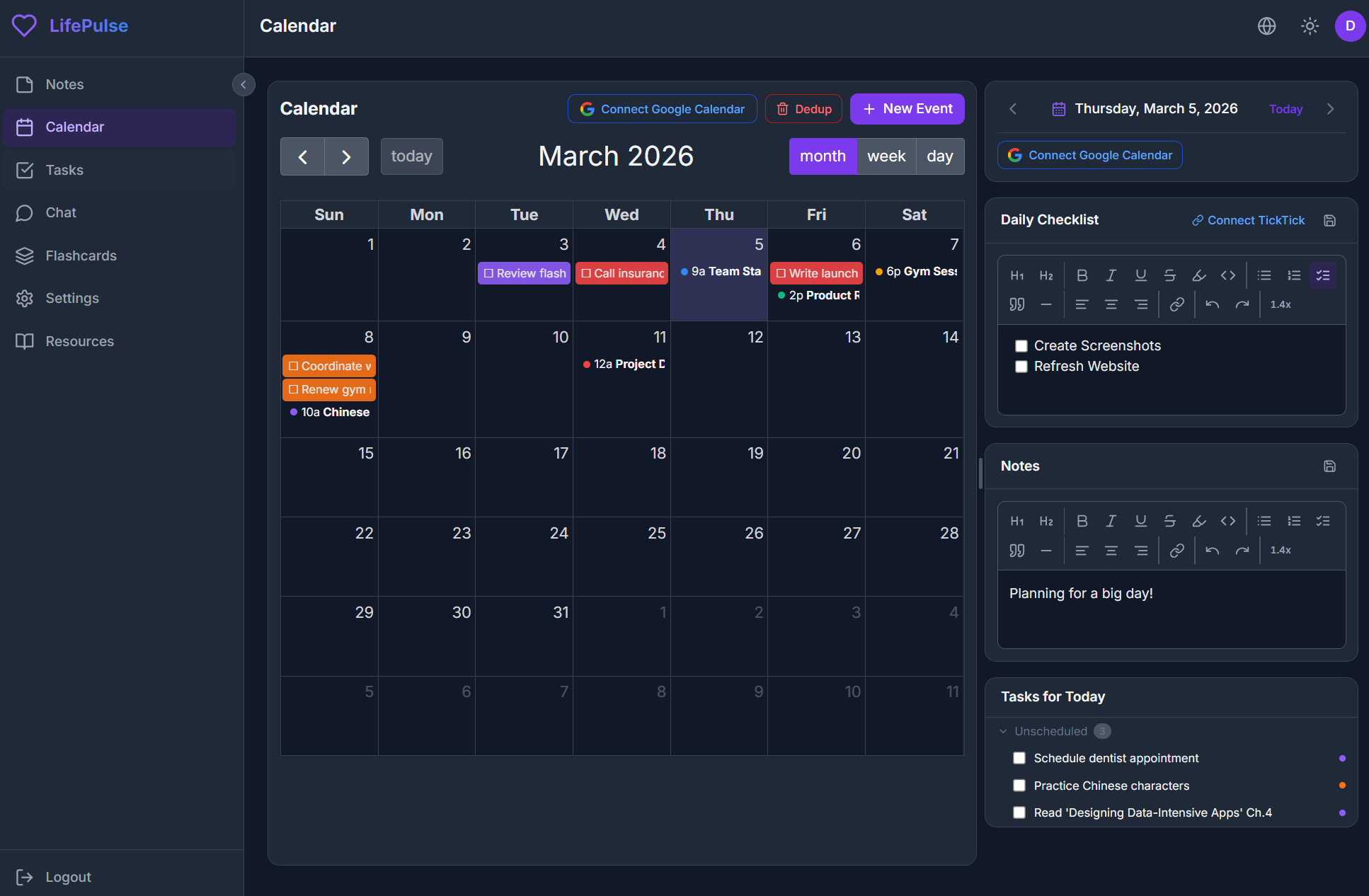The height and width of the screenshot is (896, 1369).
Task: Tick the Practice Chinese characters task
Action: tap(1019, 786)
